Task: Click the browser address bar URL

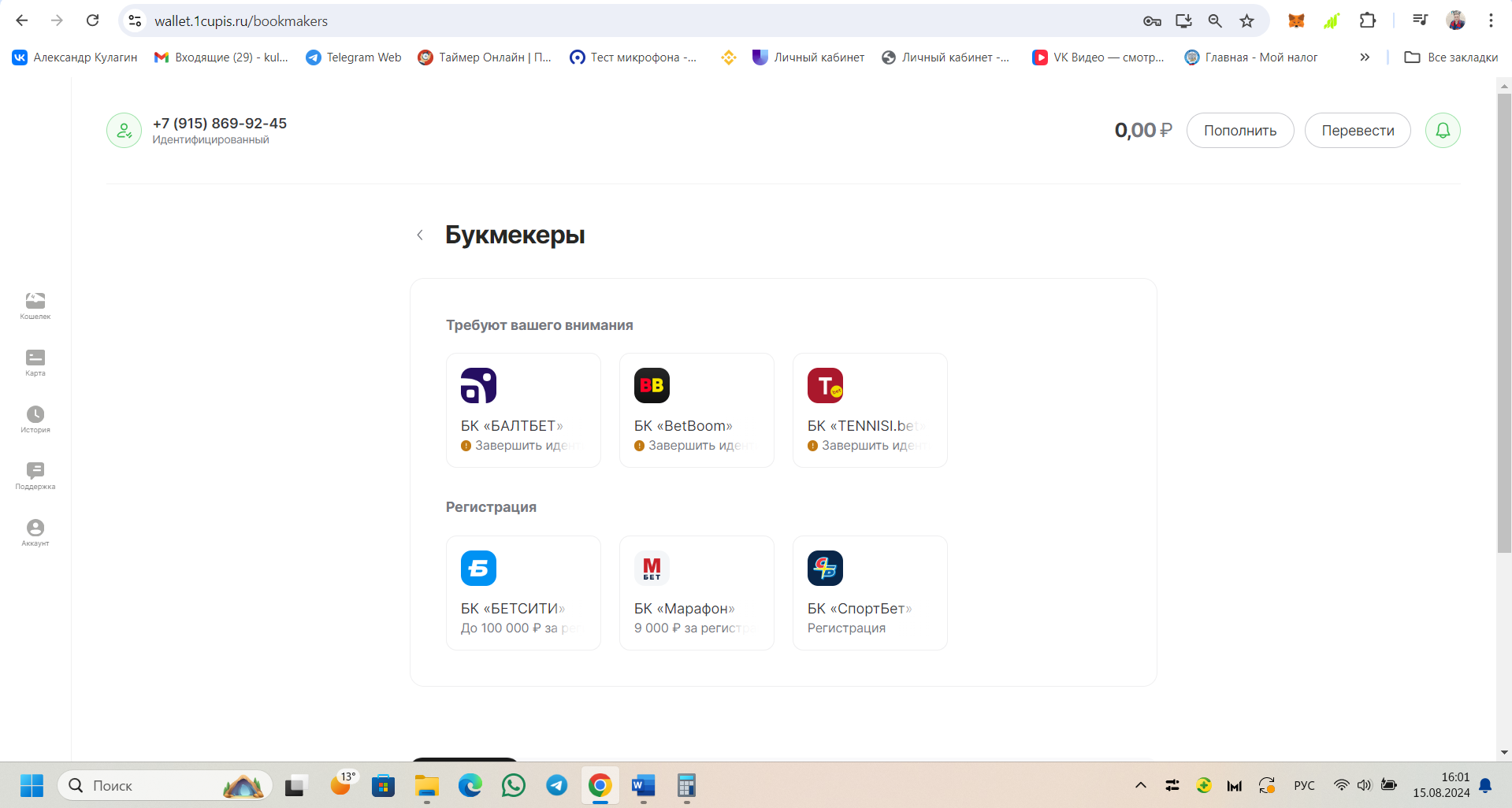Action: pyautogui.click(x=241, y=21)
